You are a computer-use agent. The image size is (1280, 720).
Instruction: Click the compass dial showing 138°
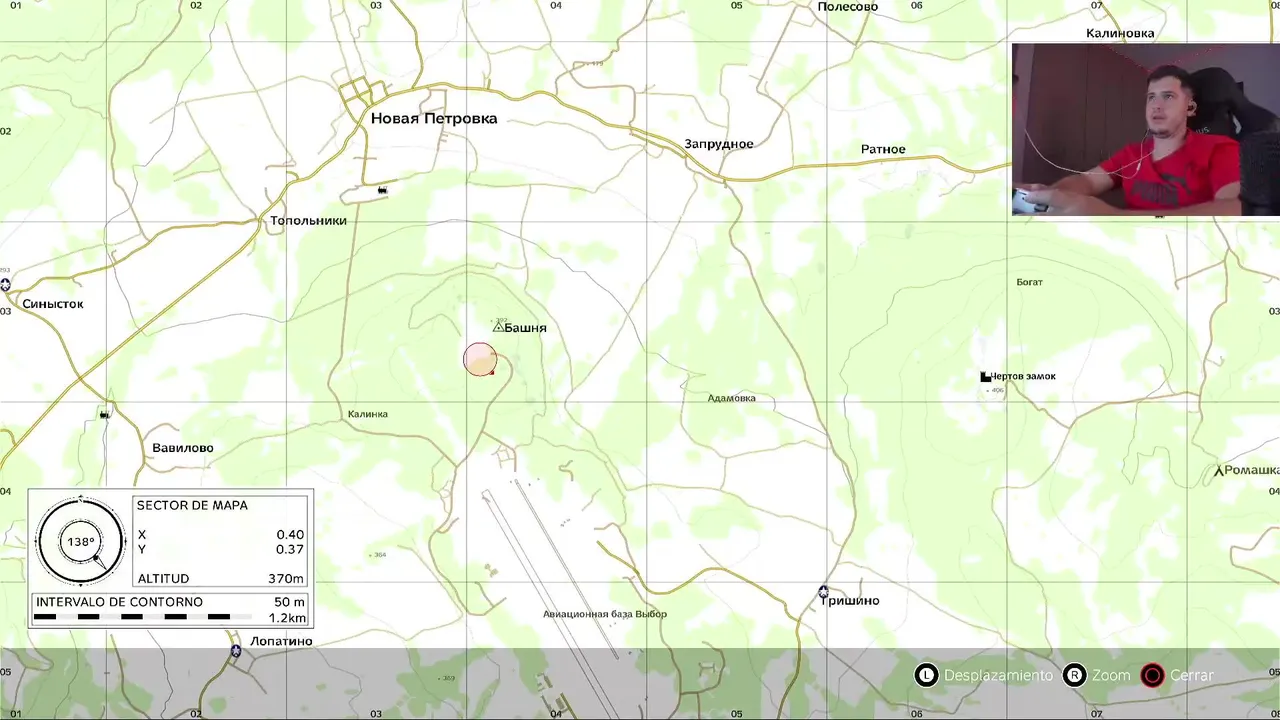click(80, 542)
